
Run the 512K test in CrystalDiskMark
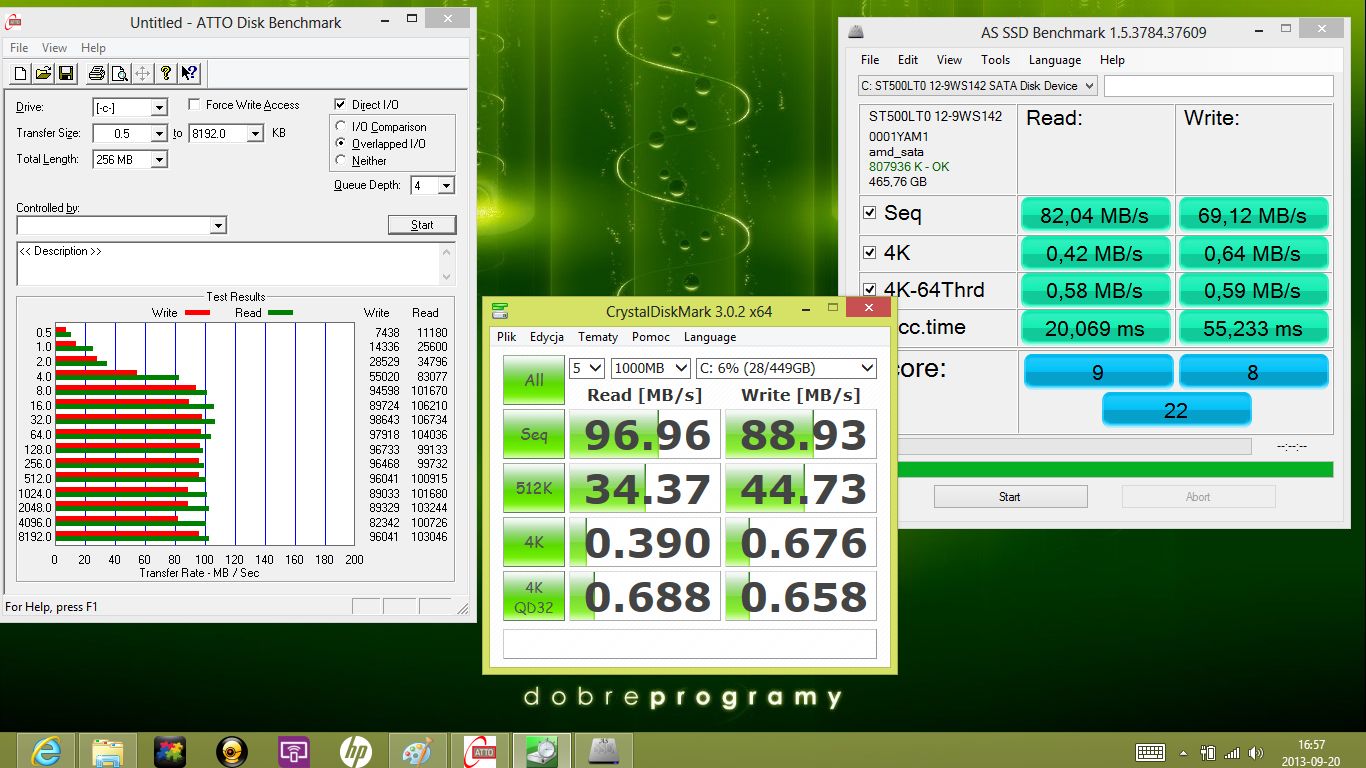(534, 488)
